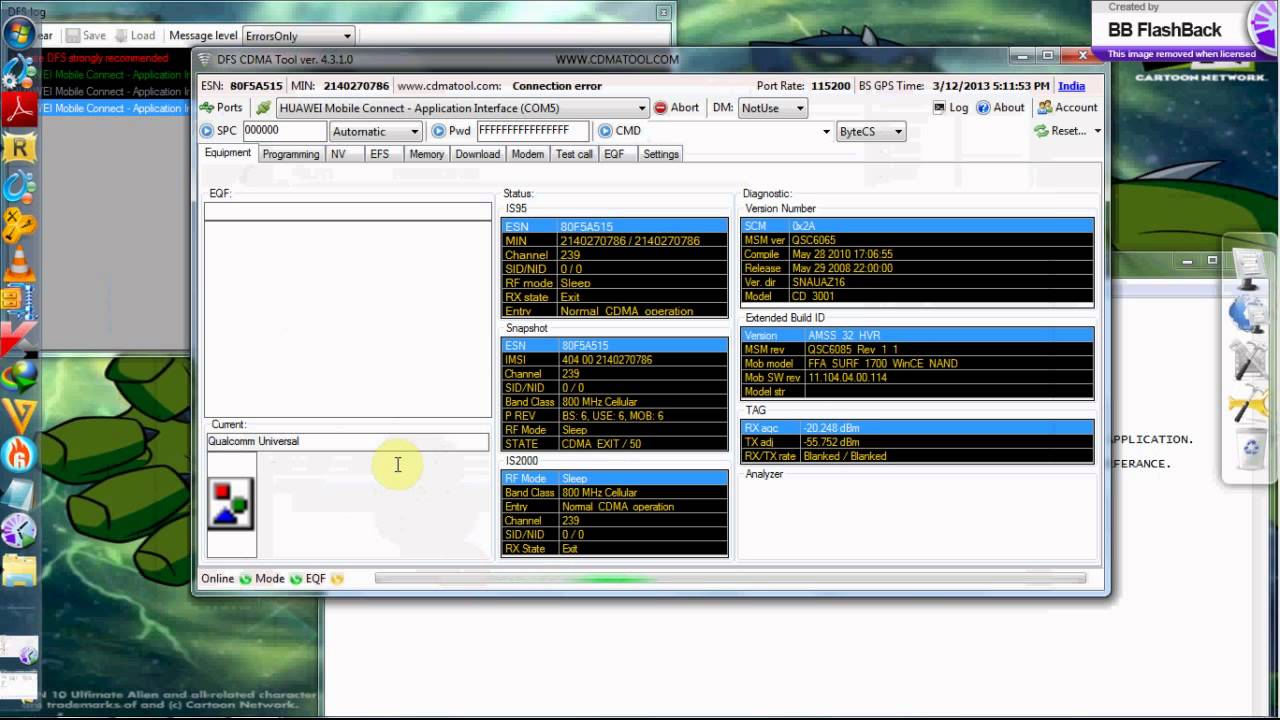Click the bottom progress bar
Screen dimensions: 1280x720
(x=730, y=578)
